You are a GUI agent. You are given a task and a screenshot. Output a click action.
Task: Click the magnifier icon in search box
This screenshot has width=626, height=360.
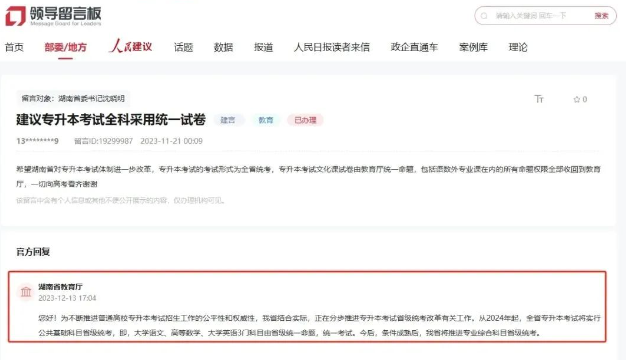tap(484, 16)
